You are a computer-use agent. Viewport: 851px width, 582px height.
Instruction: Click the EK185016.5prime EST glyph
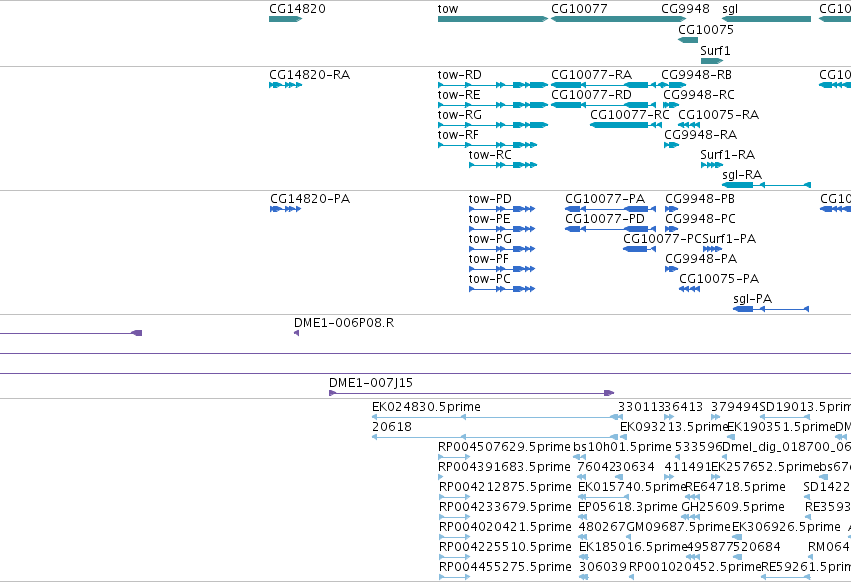pos(583,558)
